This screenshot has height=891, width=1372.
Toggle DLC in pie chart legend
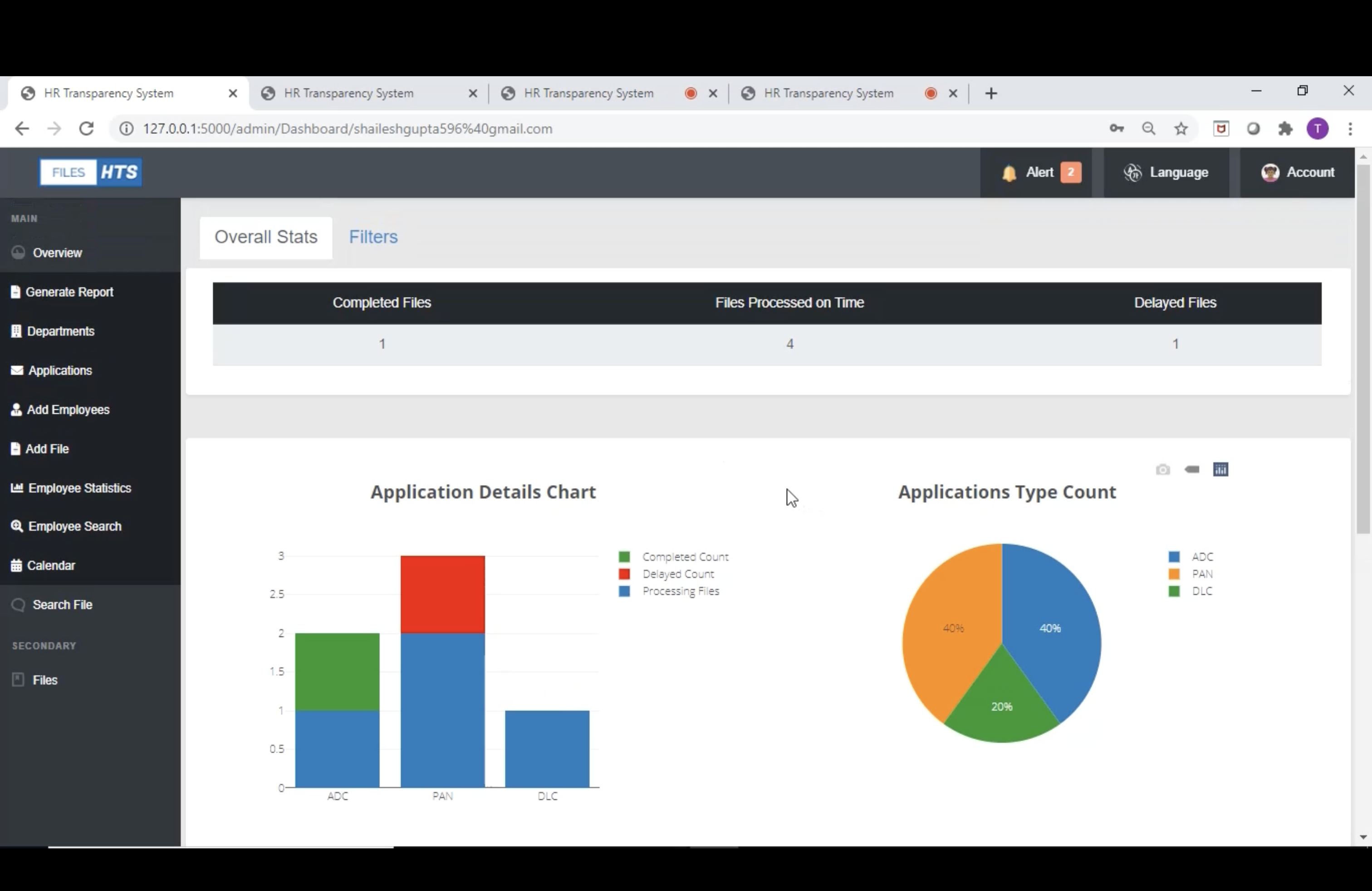click(x=1191, y=591)
